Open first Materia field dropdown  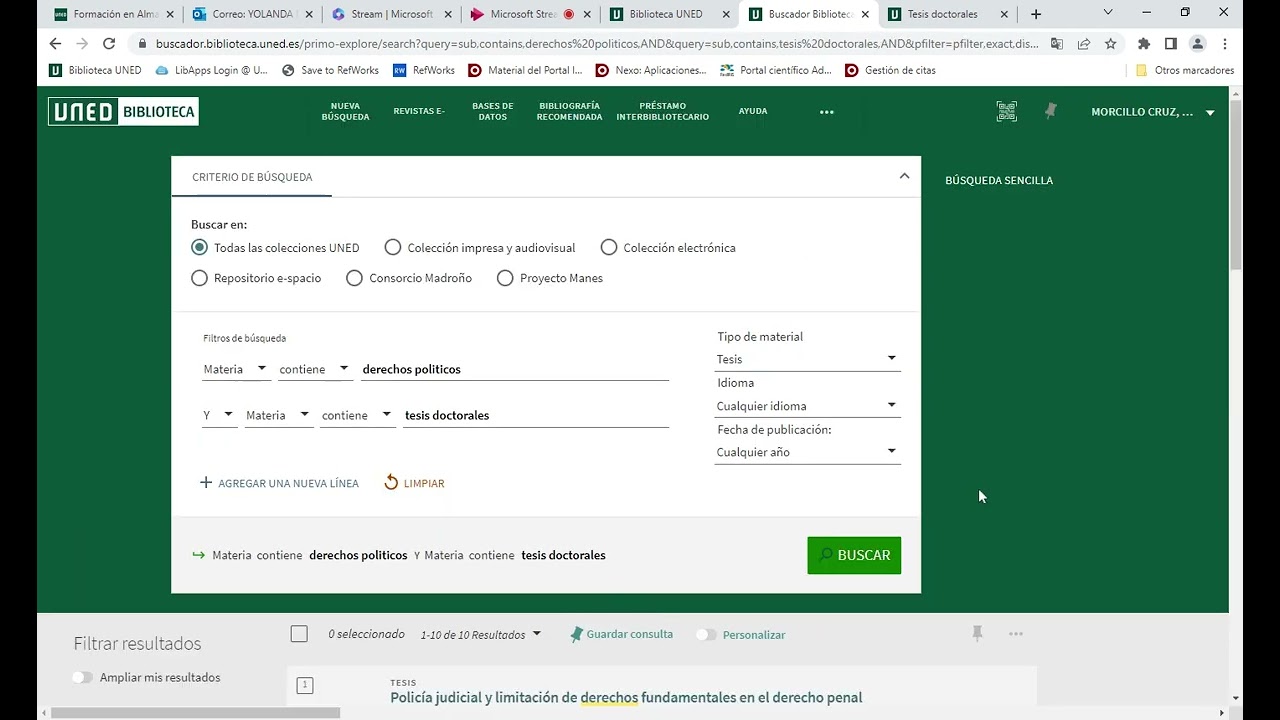point(236,369)
